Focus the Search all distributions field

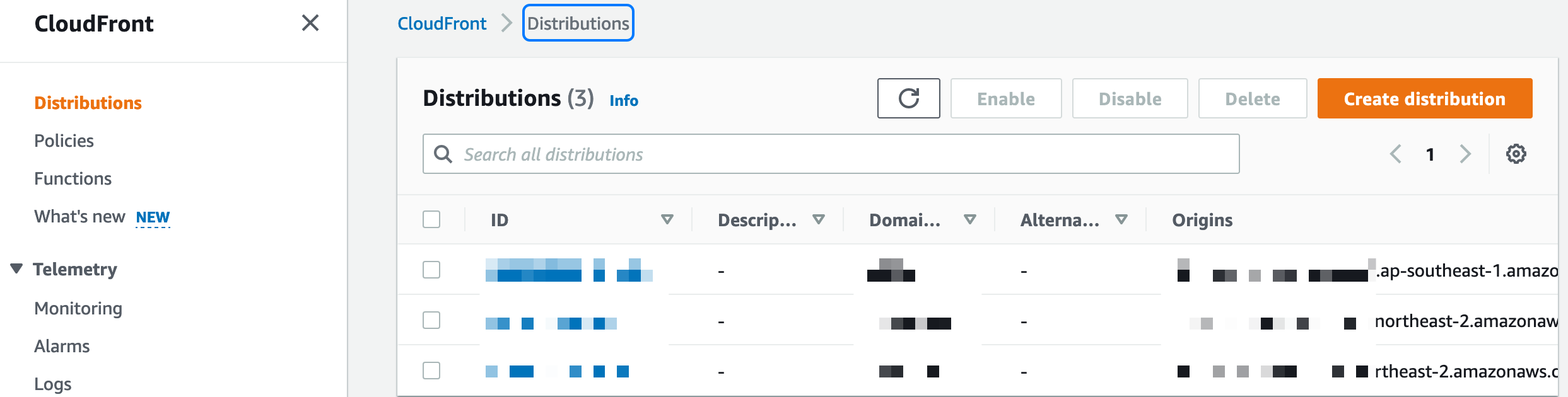click(x=831, y=154)
